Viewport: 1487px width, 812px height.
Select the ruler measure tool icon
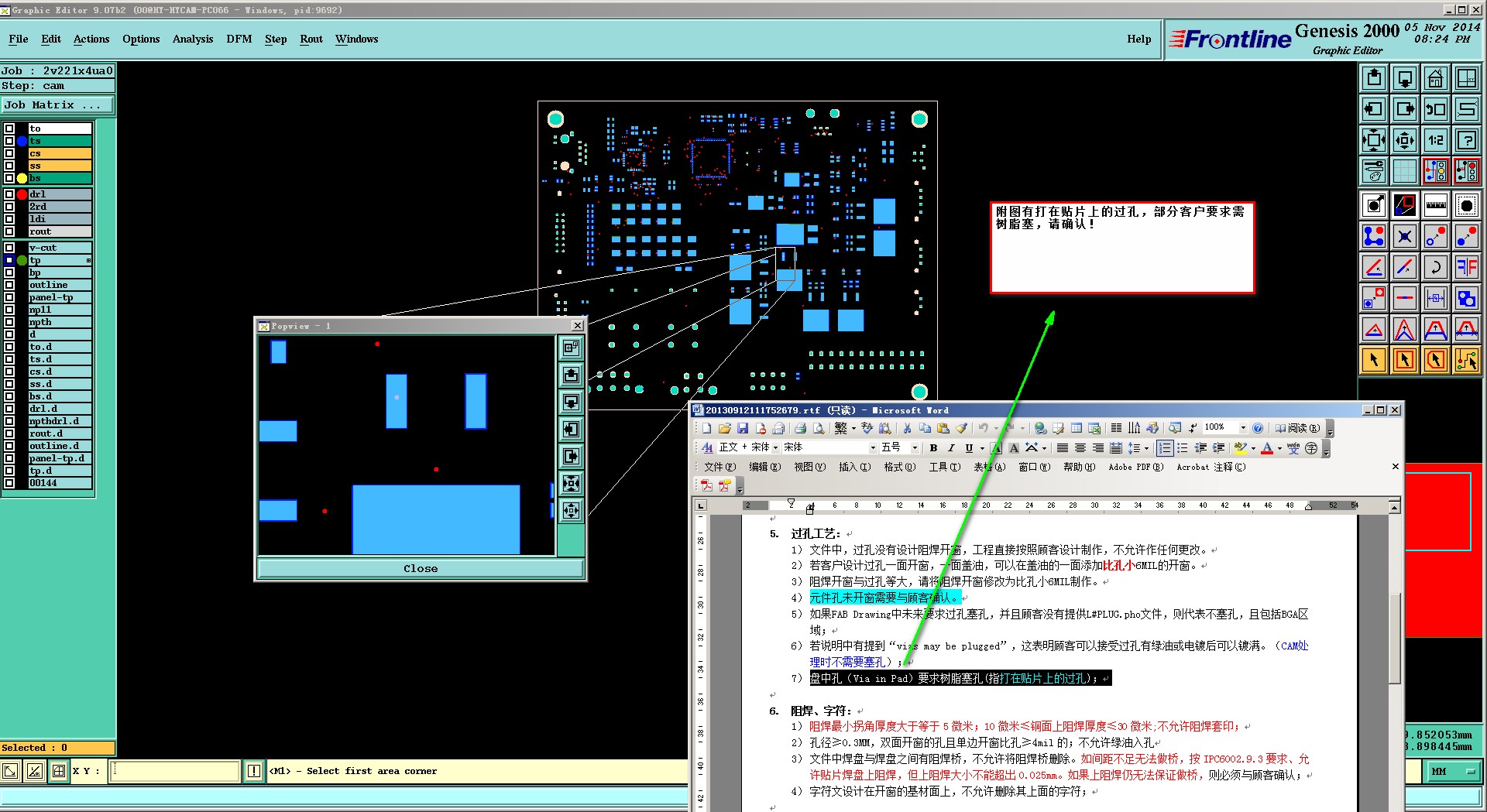pyautogui.click(x=1436, y=205)
